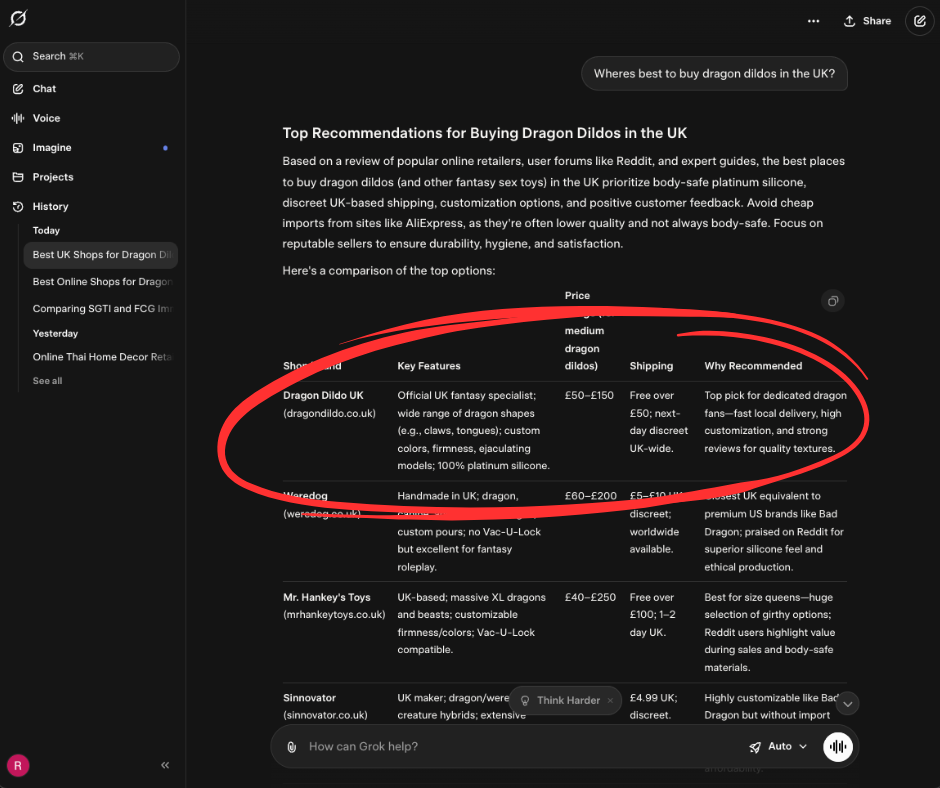This screenshot has height=788, width=940.
Task: Collapse the sidebar with the double chevron
Action: coord(165,765)
